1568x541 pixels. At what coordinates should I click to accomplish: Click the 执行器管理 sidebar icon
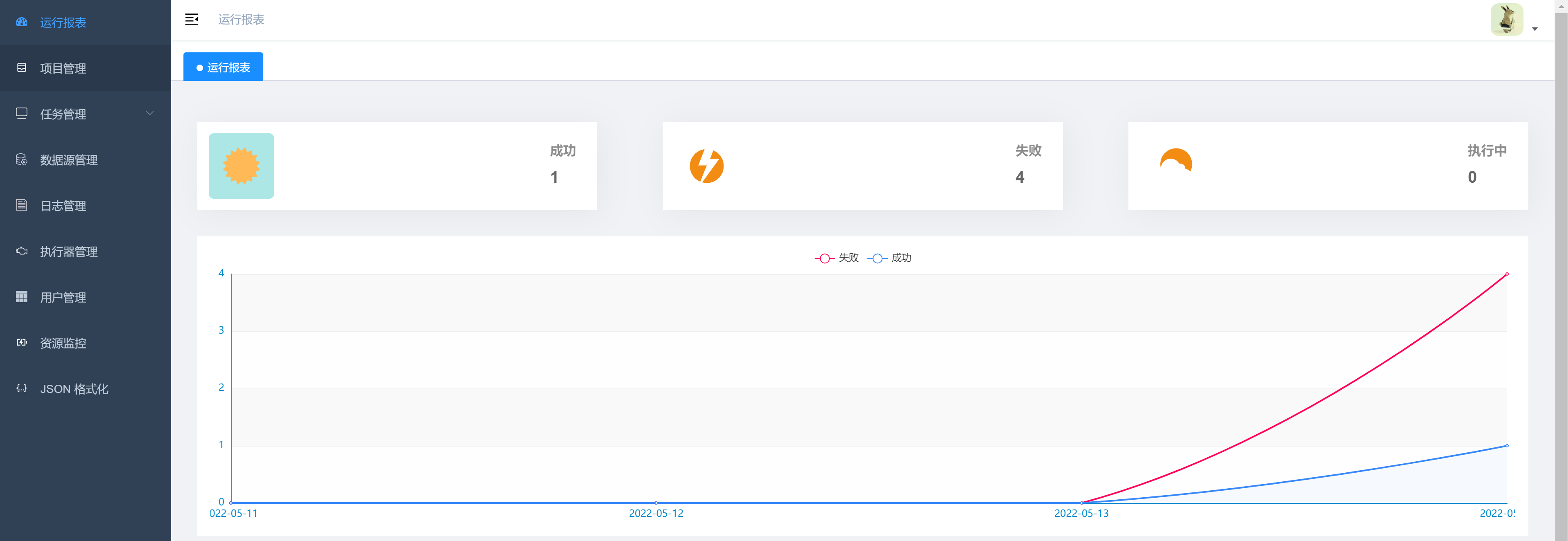click(x=22, y=251)
